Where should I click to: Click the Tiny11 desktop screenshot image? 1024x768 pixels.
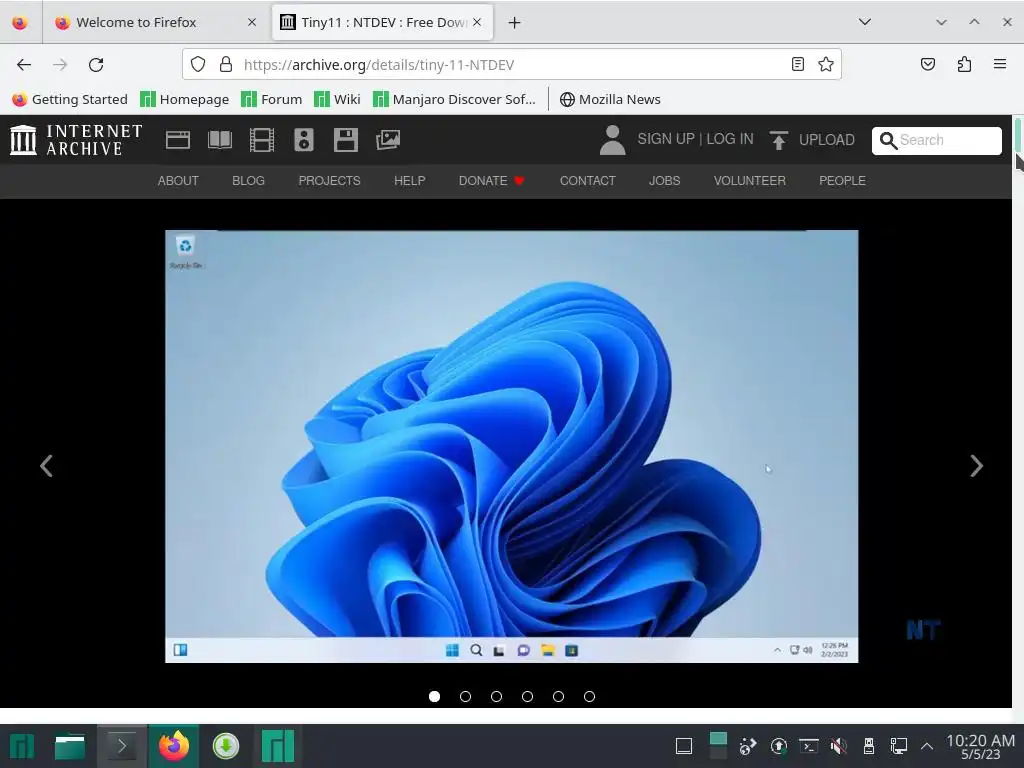click(x=511, y=447)
